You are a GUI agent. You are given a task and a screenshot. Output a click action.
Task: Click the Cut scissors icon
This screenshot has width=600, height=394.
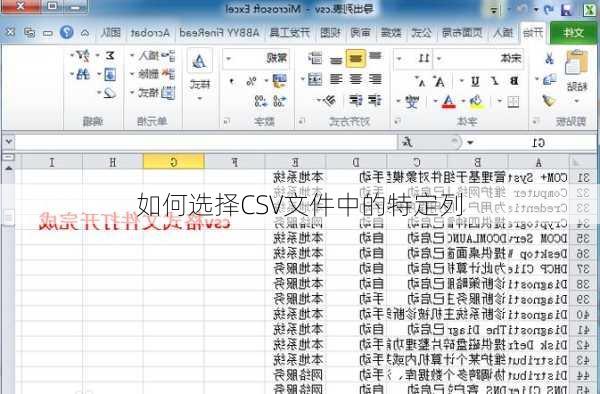click(x=549, y=58)
